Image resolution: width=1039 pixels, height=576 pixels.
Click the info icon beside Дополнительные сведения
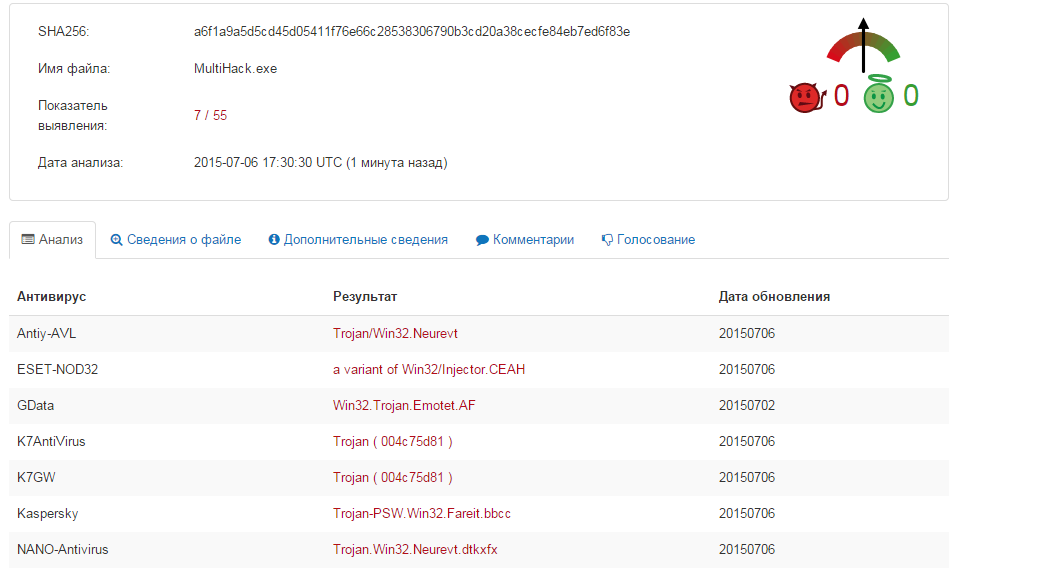pos(274,240)
